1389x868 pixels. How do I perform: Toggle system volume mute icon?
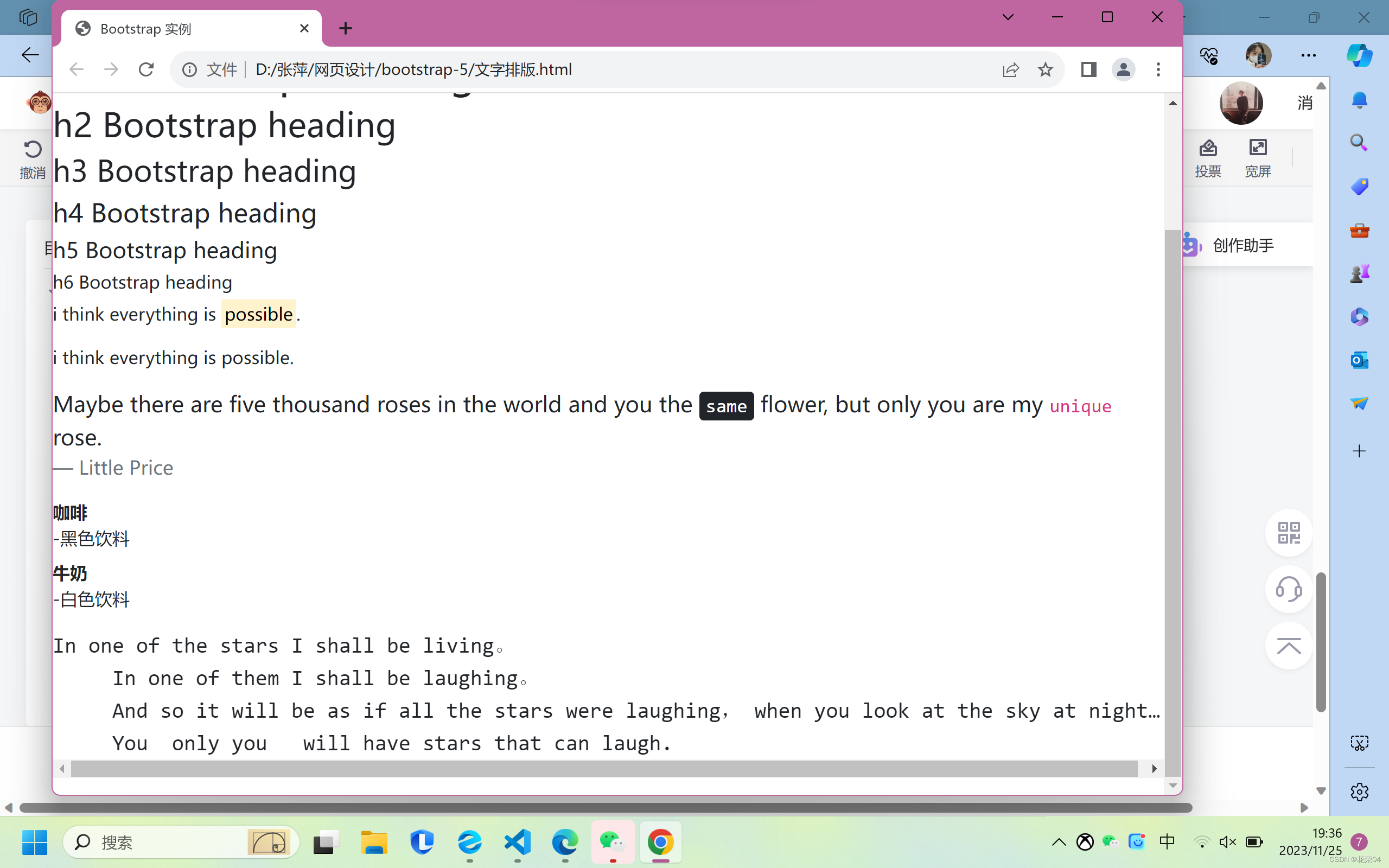click(x=1227, y=841)
